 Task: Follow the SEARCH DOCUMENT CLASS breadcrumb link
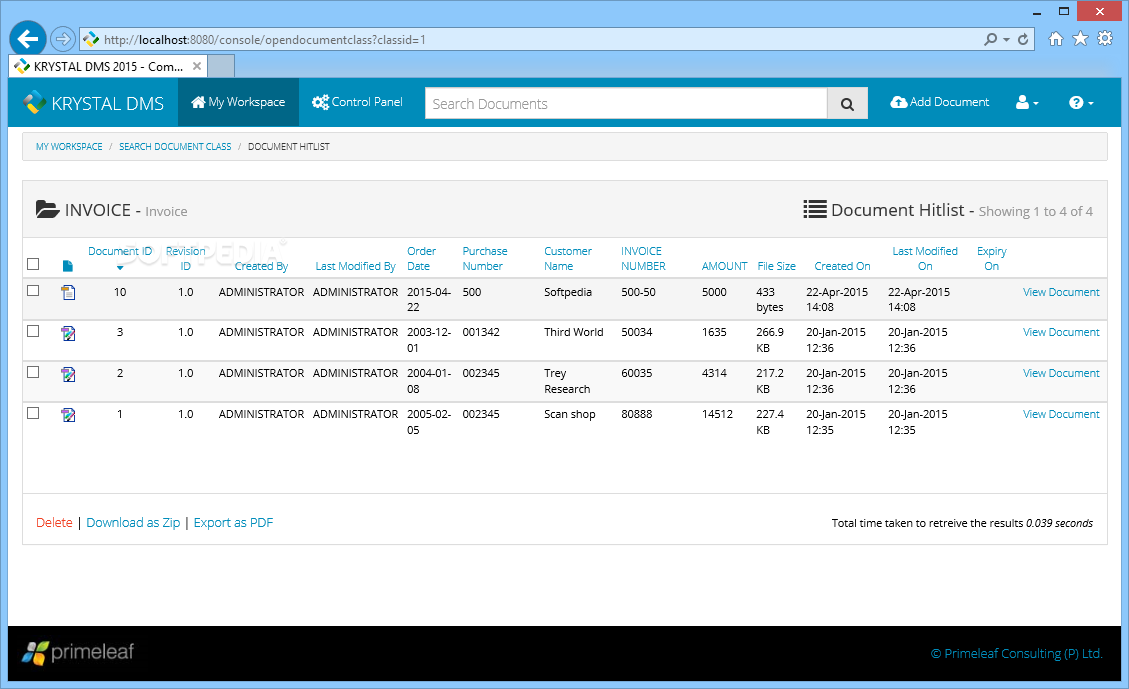(x=175, y=146)
